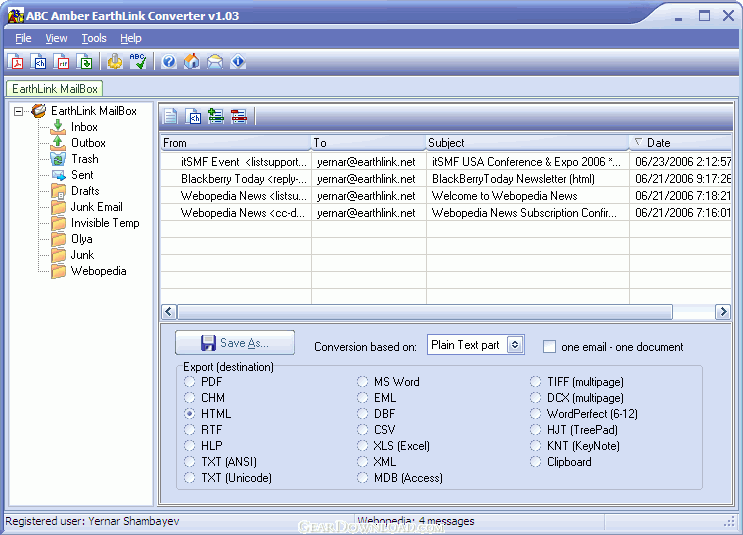Select the Invisible Temp folder
This screenshot has height=535, width=743.
point(105,223)
